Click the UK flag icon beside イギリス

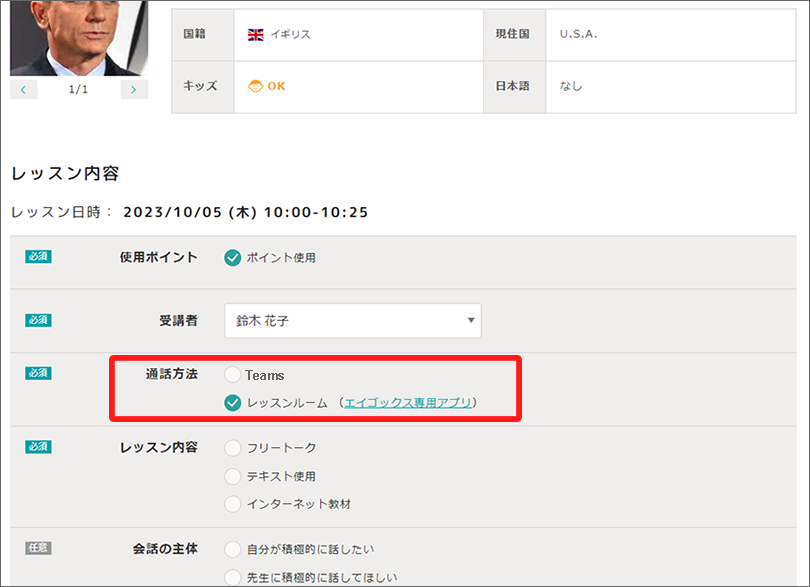click(x=256, y=34)
